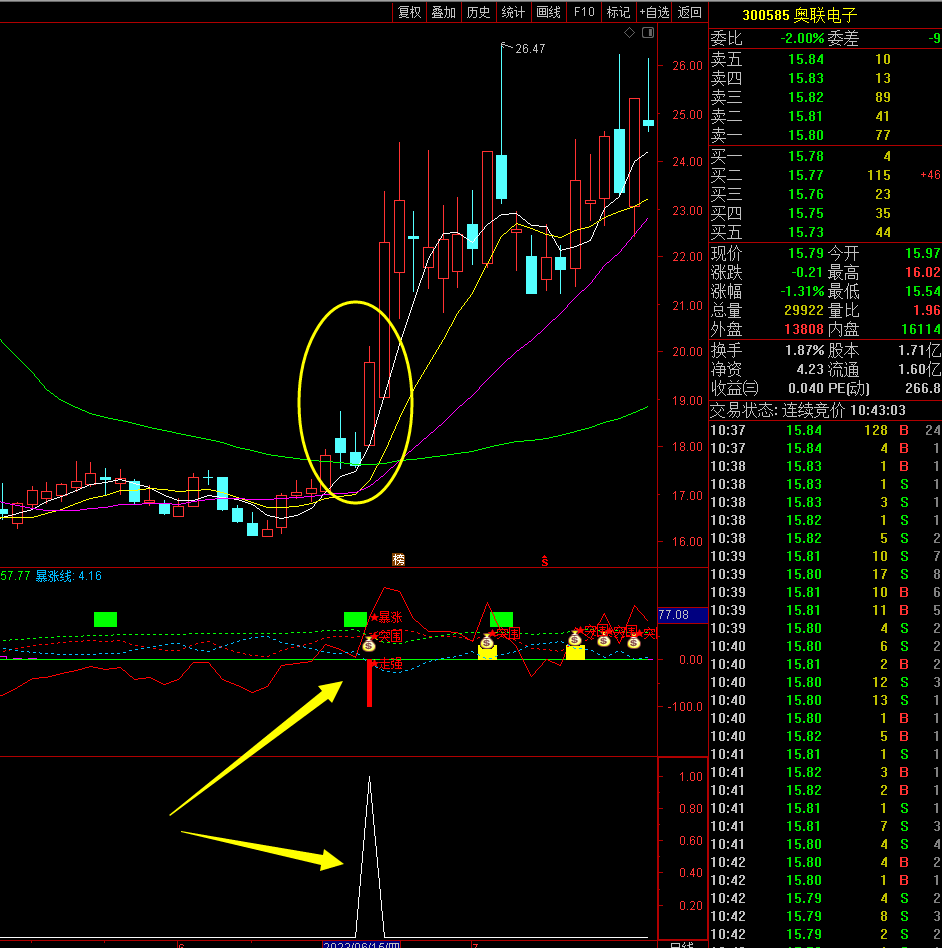Image resolution: width=942 pixels, height=948 pixels.
Task: Click the 现价 15.79 value
Action: pyautogui.click(x=806, y=253)
